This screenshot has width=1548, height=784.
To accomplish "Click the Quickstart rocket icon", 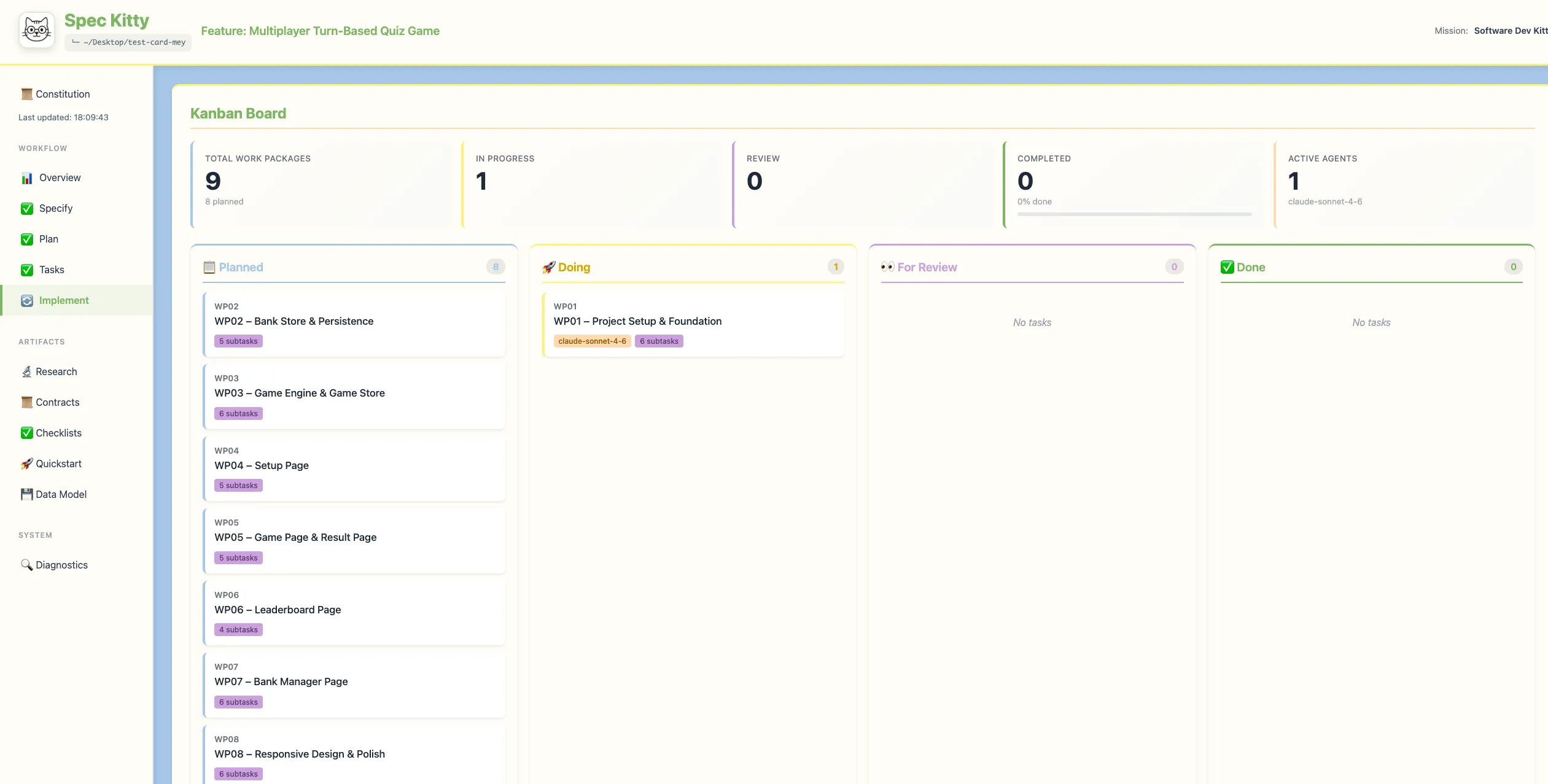I will click(x=26, y=464).
